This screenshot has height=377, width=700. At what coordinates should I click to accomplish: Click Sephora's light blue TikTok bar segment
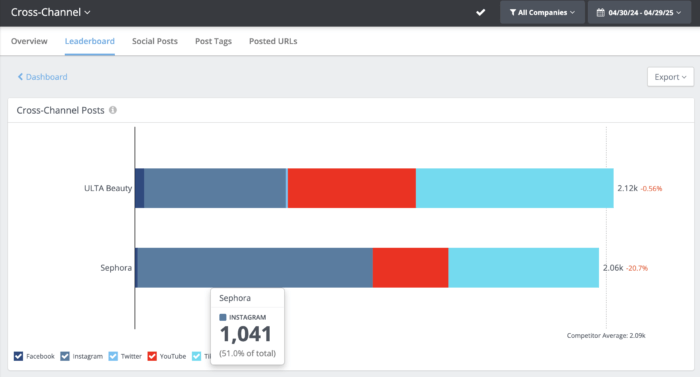(523, 268)
